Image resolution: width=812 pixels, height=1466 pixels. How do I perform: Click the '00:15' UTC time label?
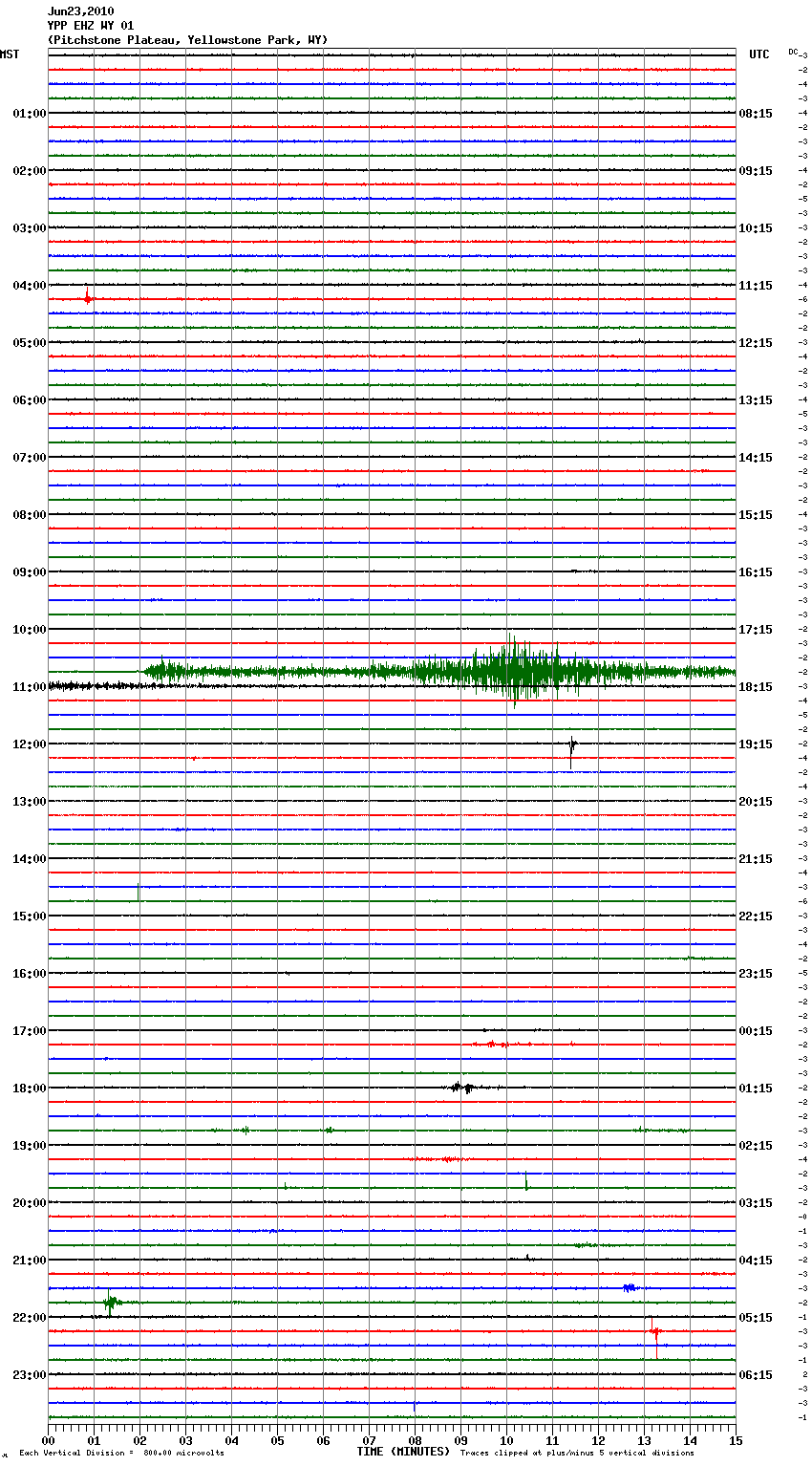[756, 1031]
